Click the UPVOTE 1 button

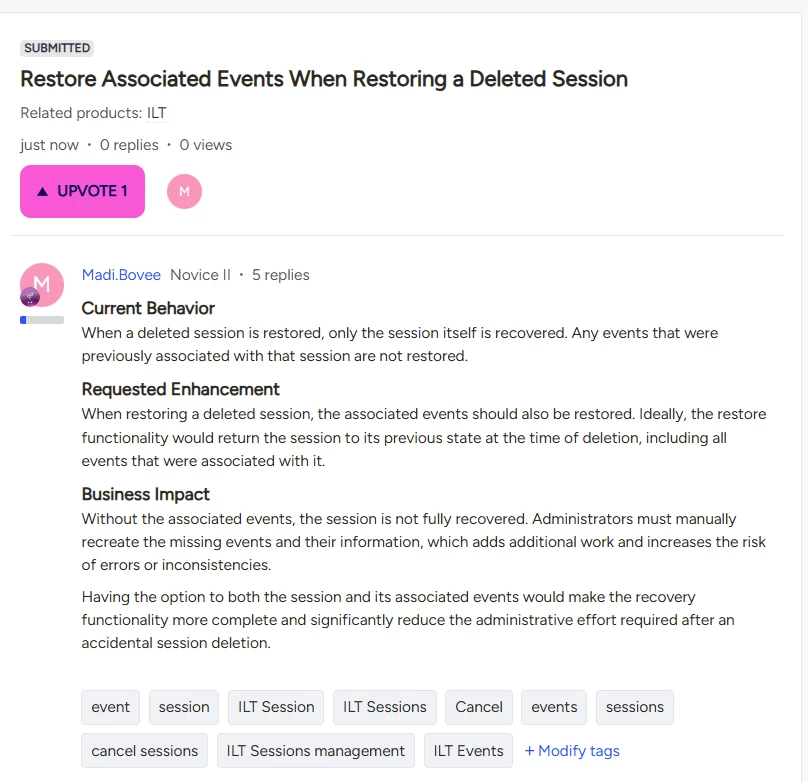pos(82,191)
